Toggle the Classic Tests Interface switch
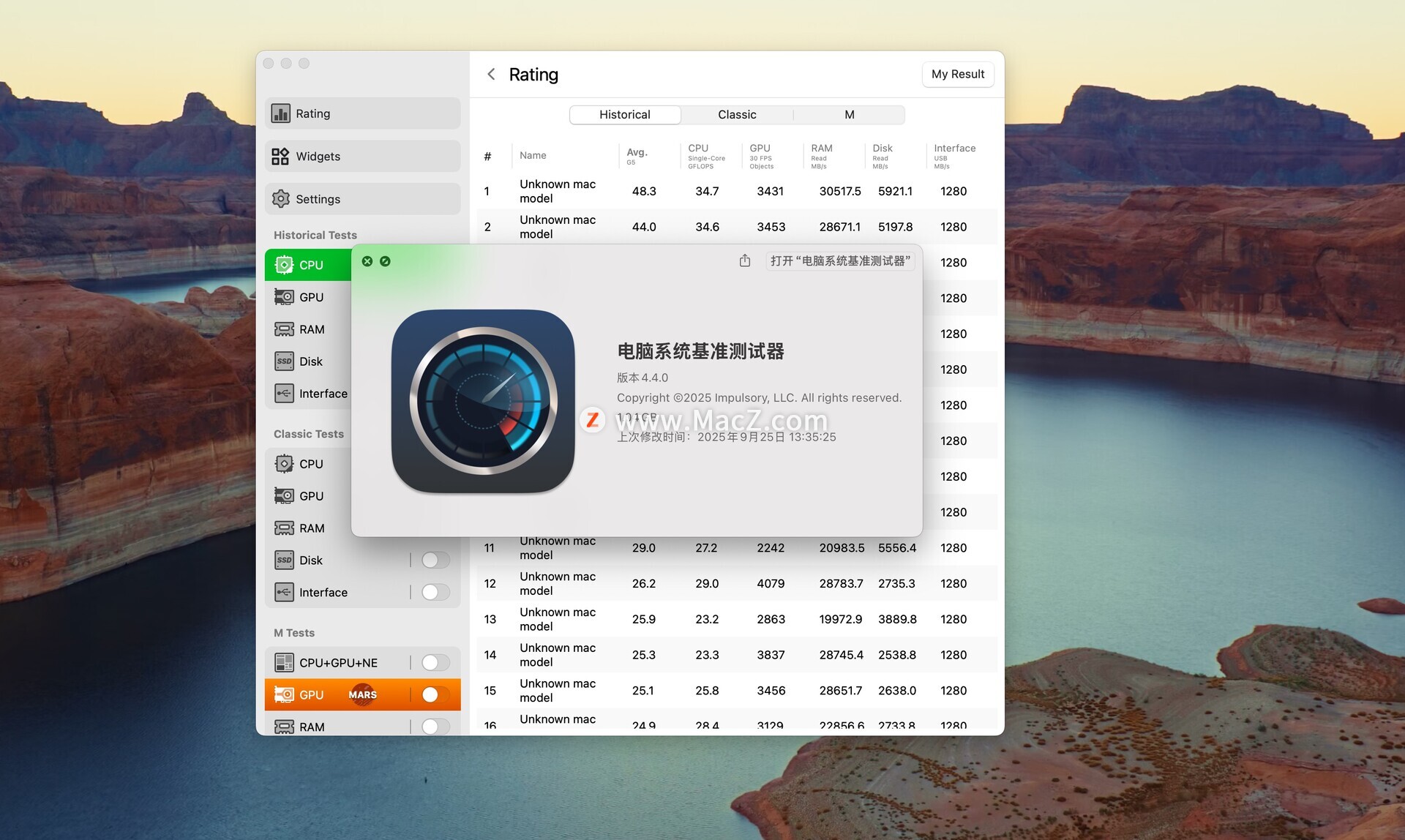Screen dimensions: 1405x840 click(435, 593)
